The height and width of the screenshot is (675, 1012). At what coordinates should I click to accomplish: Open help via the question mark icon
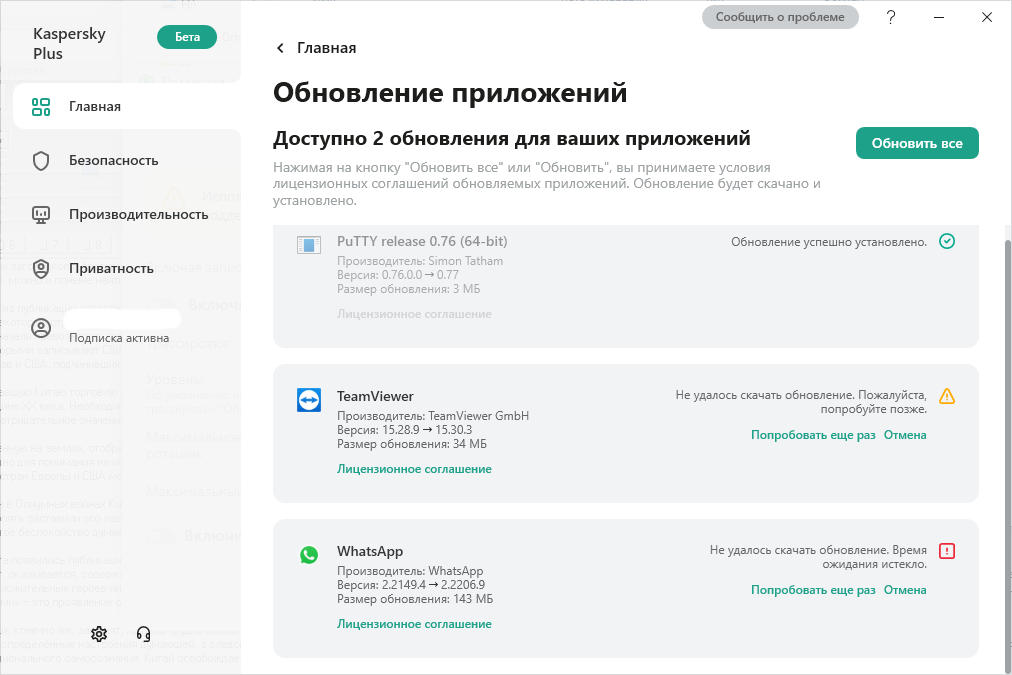pos(891,17)
